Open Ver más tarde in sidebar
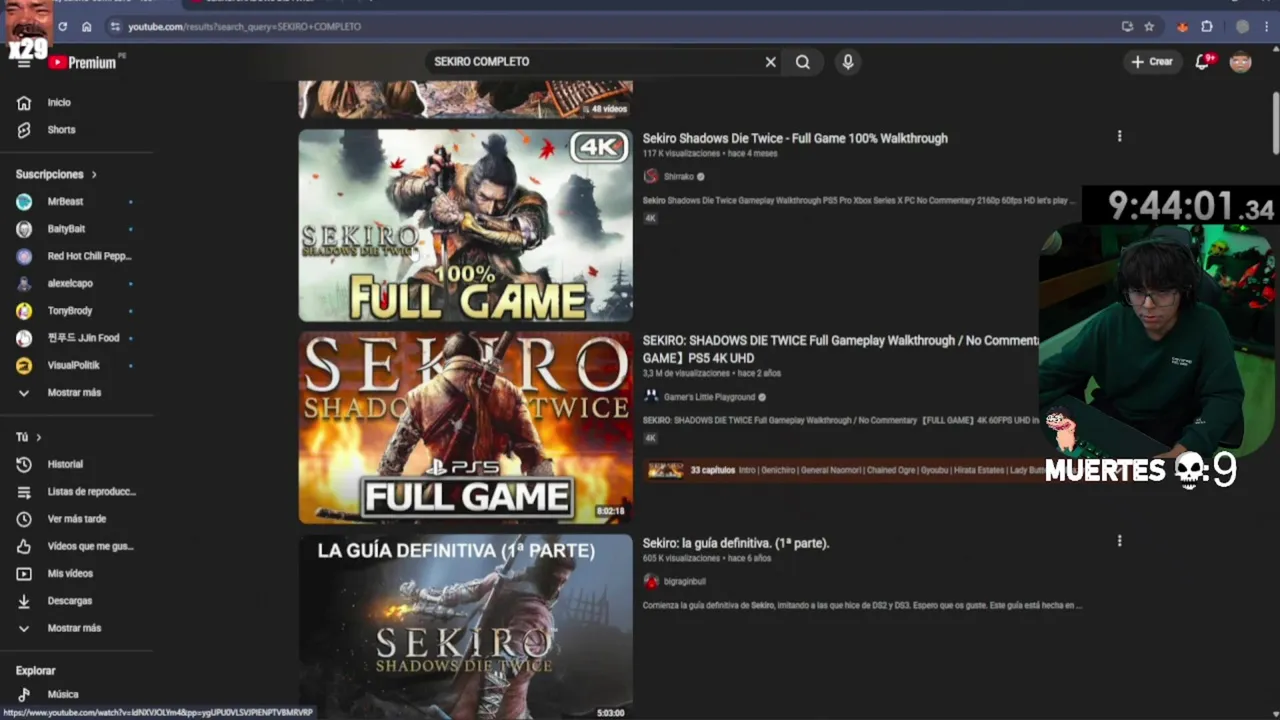The height and width of the screenshot is (720, 1280). (76, 519)
